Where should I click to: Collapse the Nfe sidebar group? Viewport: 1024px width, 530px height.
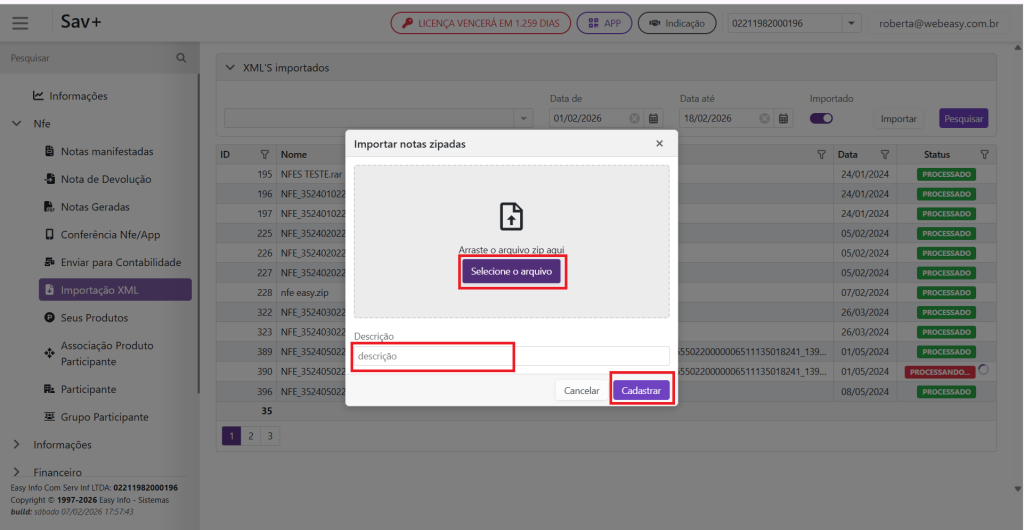[16, 124]
